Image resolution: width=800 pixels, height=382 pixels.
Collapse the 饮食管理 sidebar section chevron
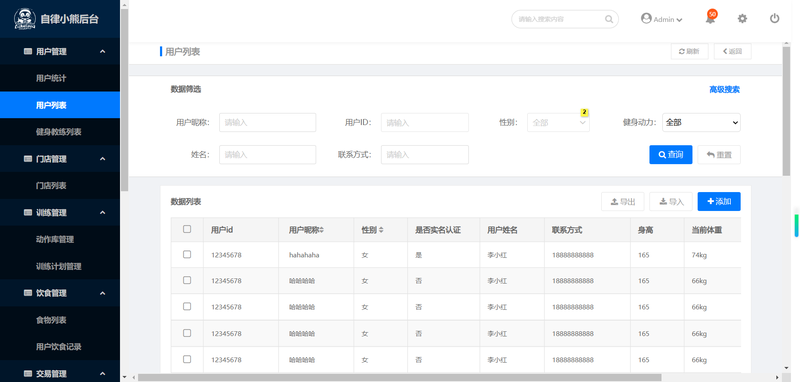103,293
